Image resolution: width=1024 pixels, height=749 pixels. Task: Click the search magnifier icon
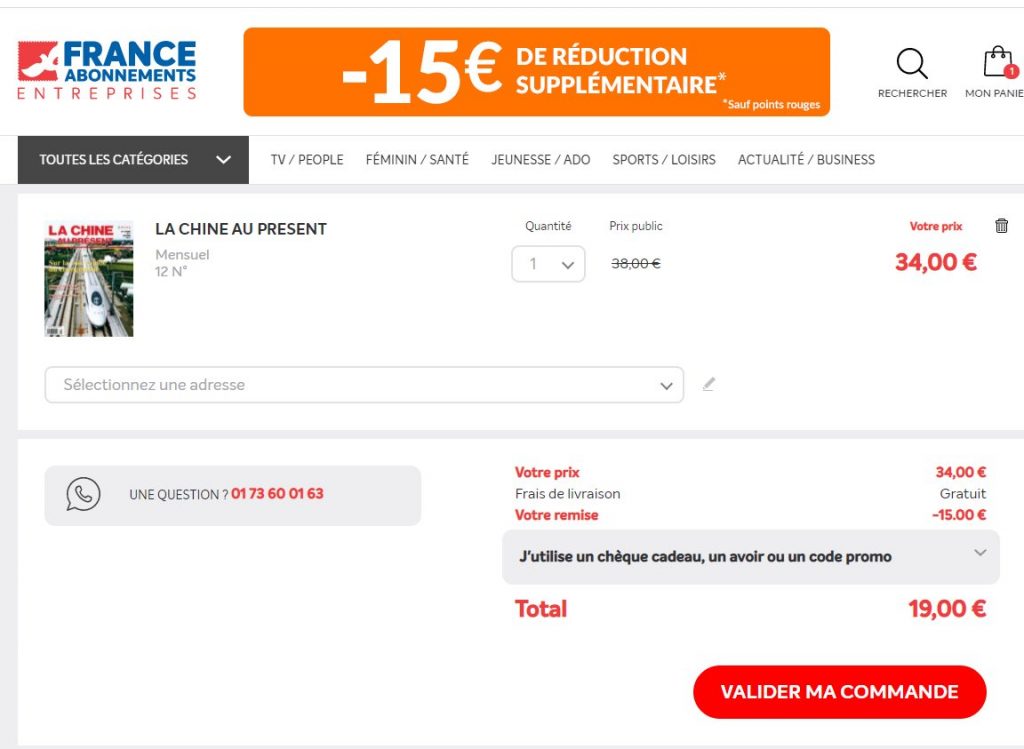point(911,65)
